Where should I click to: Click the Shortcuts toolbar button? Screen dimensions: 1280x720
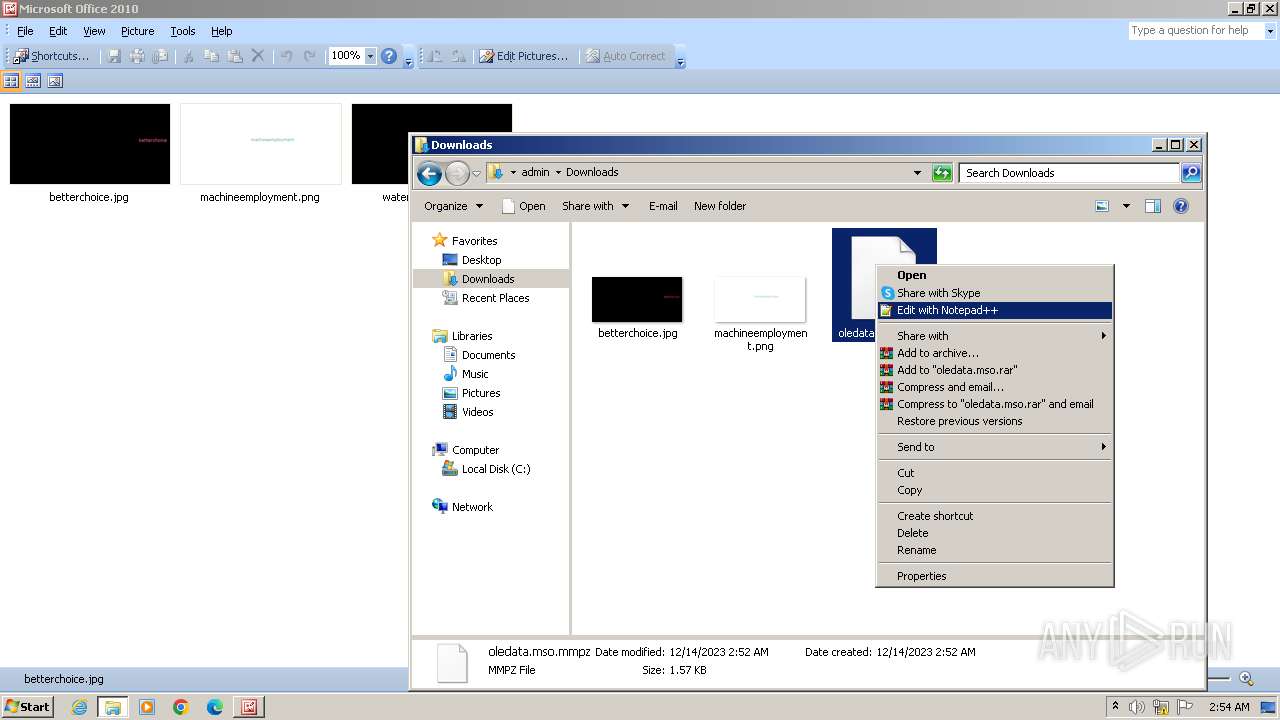[x=51, y=56]
